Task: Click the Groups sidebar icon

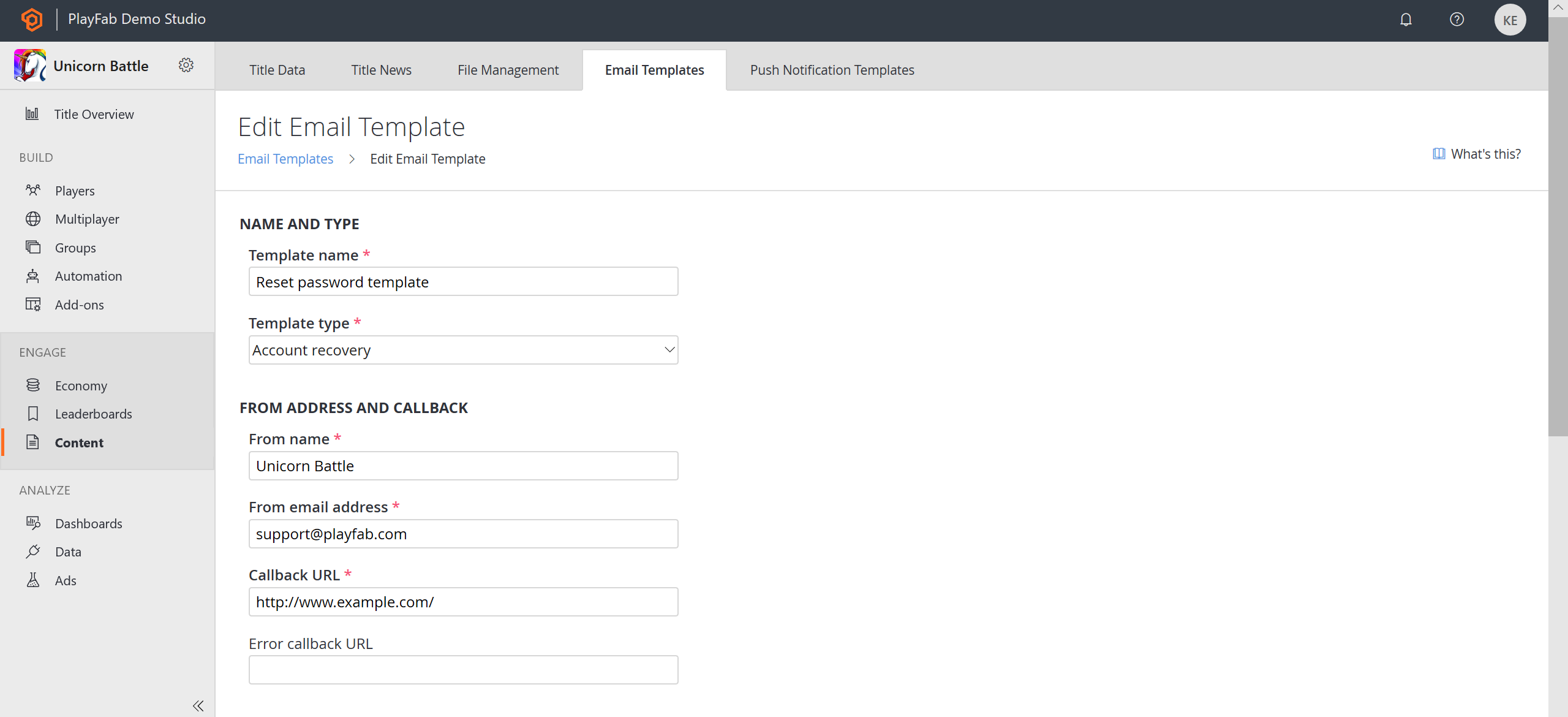Action: point(33,247)
